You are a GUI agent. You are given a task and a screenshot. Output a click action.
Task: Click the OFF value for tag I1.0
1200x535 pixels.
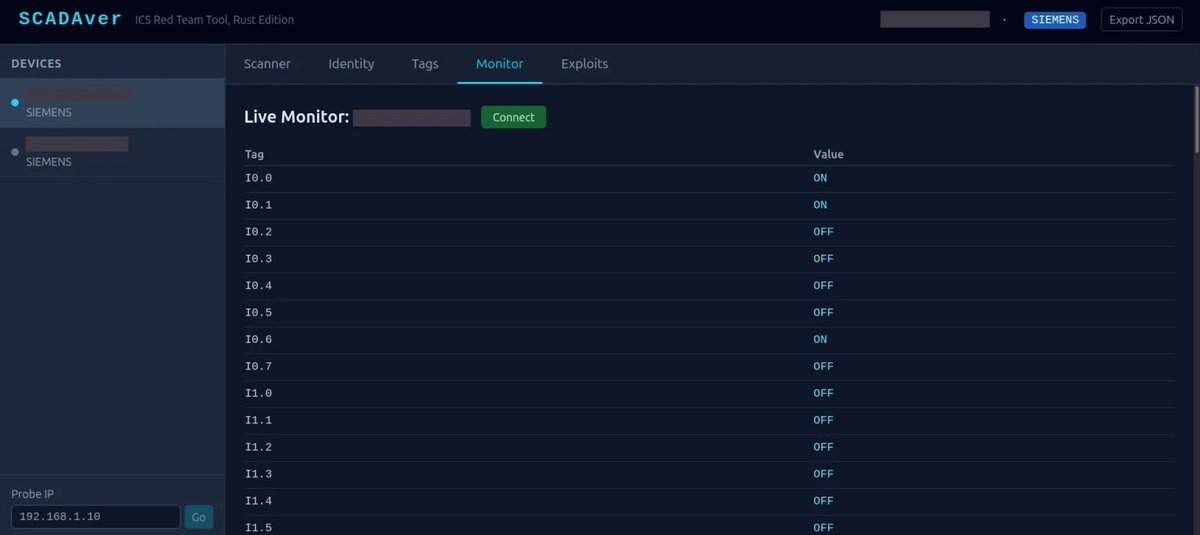click(x=823, y=394)
